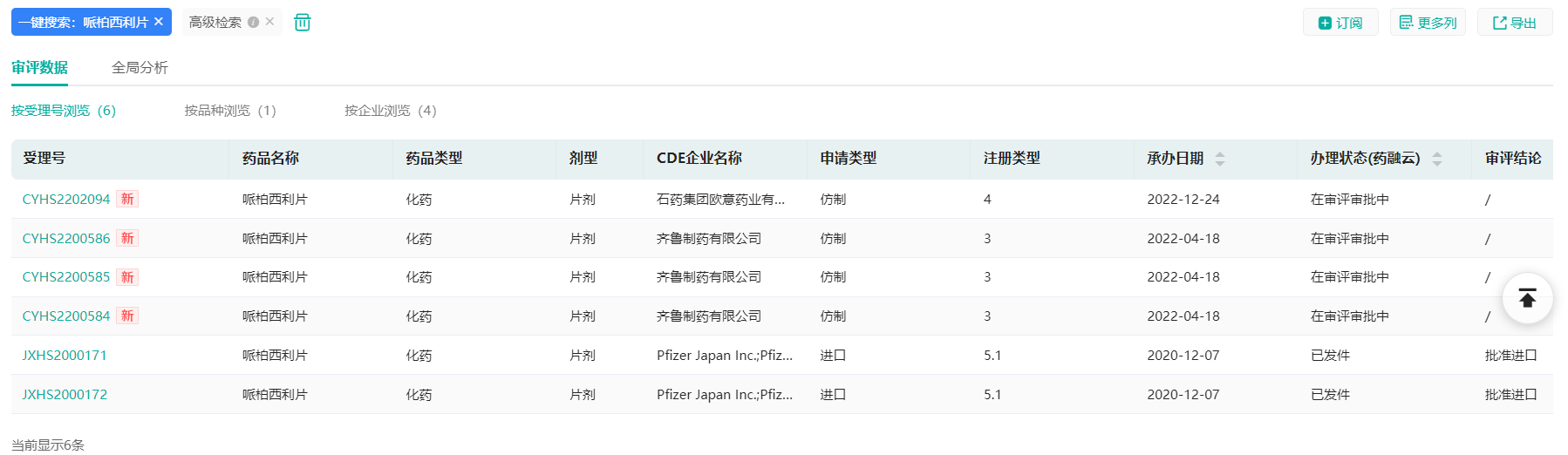Click the trash icon to clear search filters
1568x455 pixels.
[x=303, y=23]
